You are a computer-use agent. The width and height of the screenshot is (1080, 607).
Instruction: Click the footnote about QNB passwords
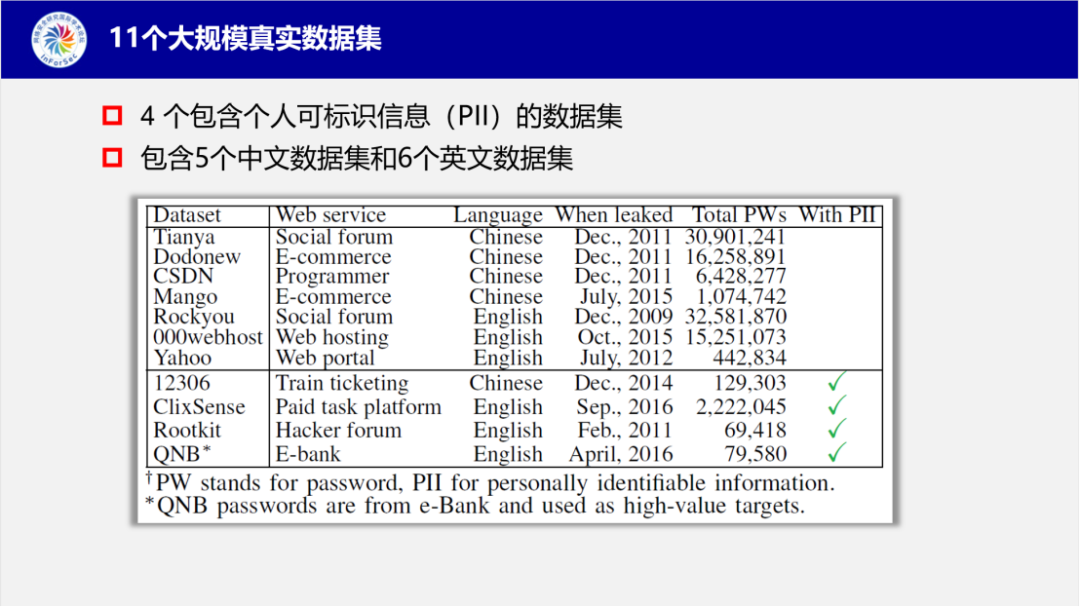click(x=475, y=506)
